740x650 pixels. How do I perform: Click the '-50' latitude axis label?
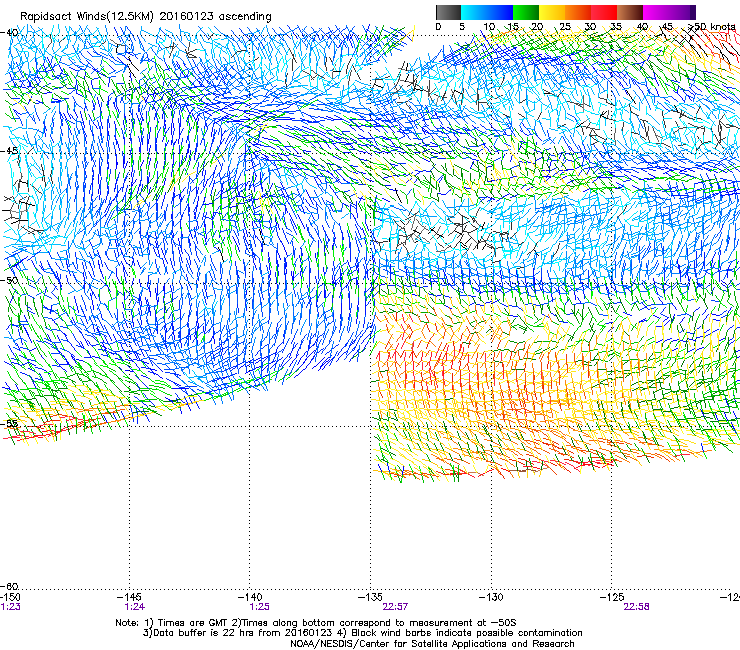[x=10, y=280]
